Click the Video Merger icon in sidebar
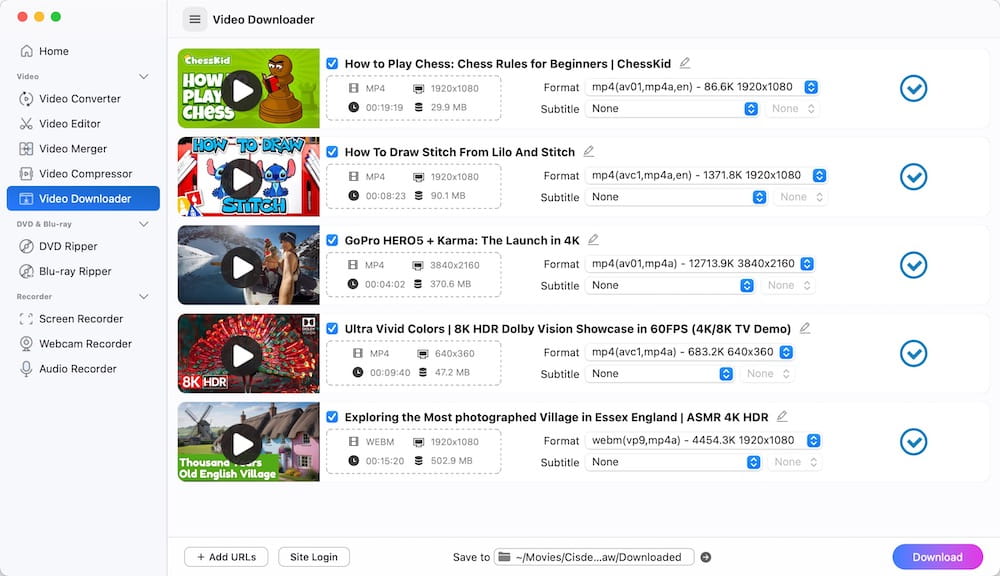Image resolution: width=1000 pixels, height=576 pixels. coord(26,149)
